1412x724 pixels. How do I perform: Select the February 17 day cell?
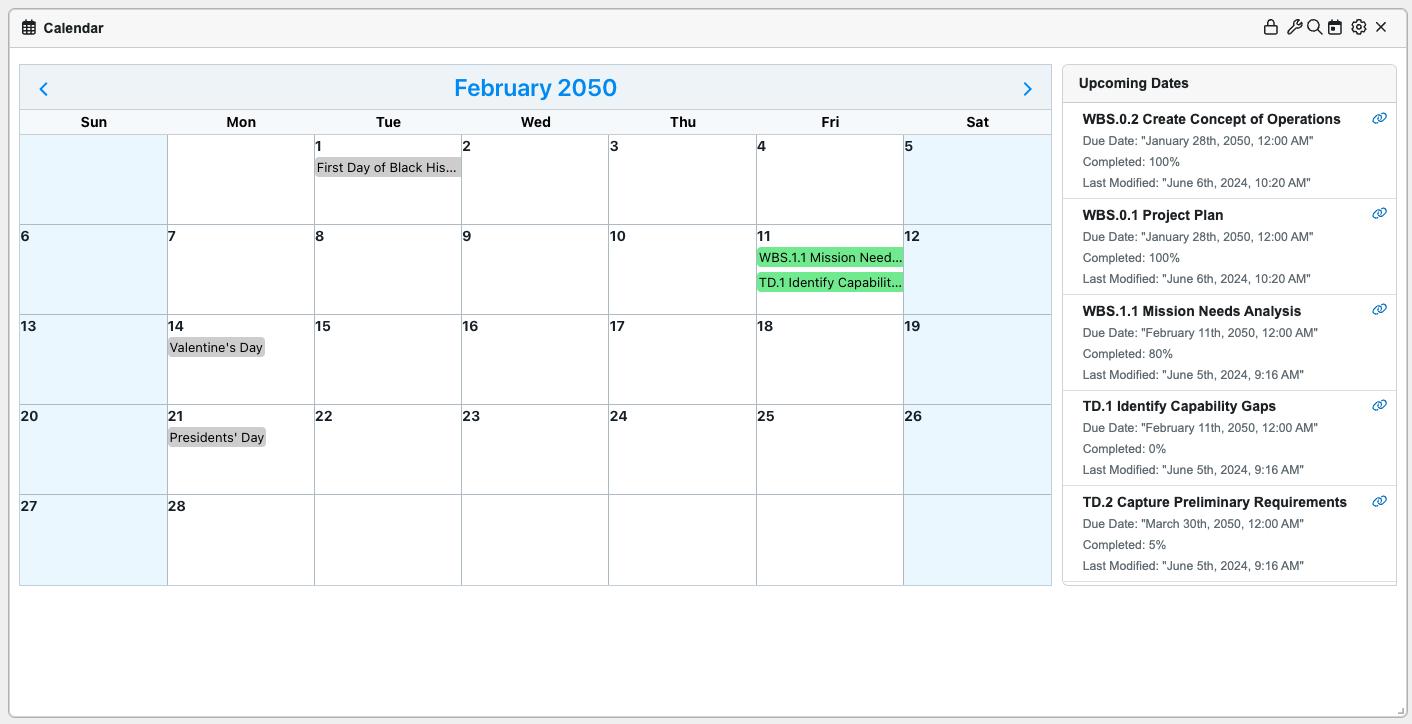click(682, 365)
